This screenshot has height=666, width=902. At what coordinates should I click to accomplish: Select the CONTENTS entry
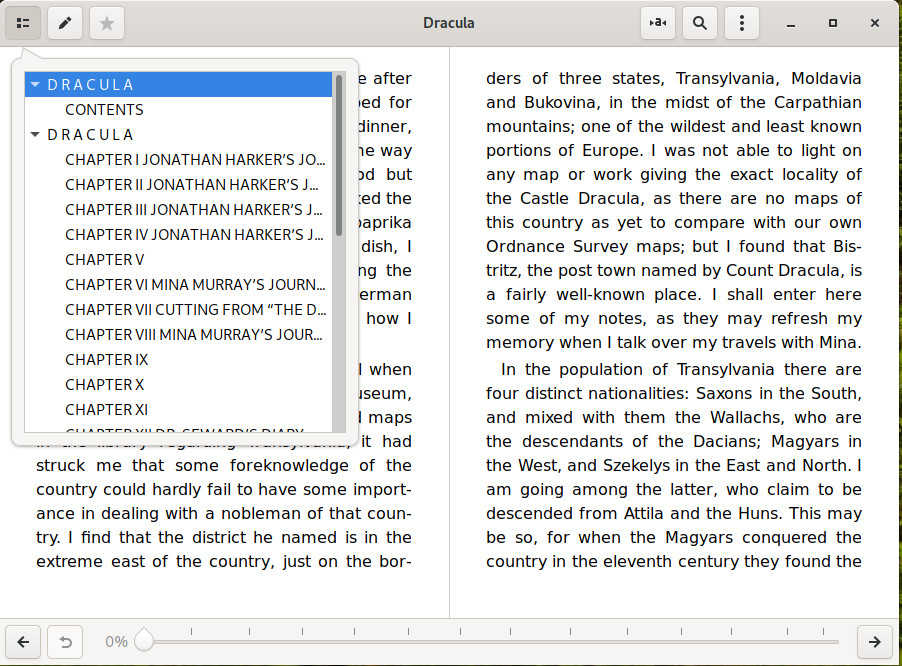tap(104, 109)
